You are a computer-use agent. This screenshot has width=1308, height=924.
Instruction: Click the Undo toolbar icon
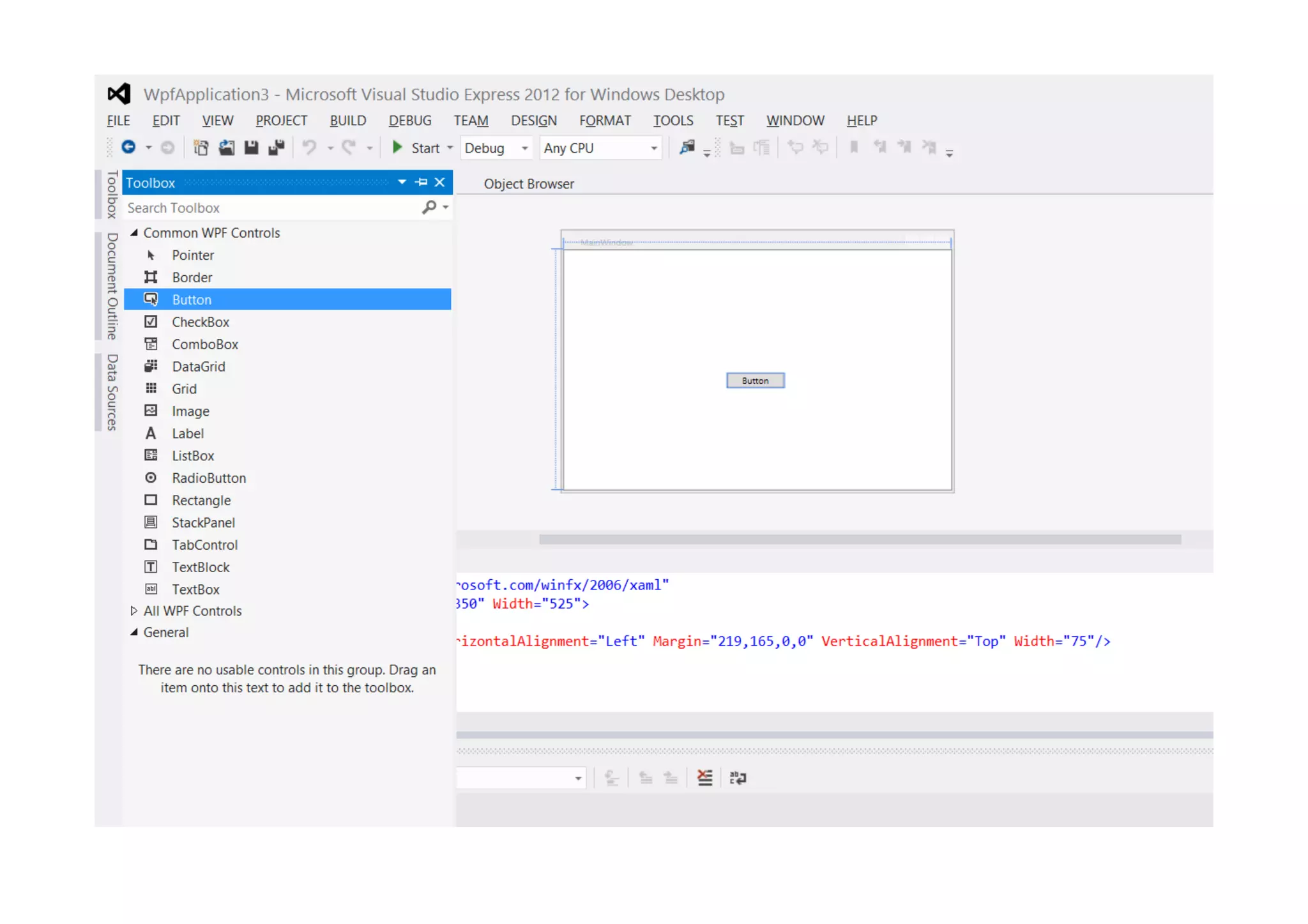click(x=310, y=148)
